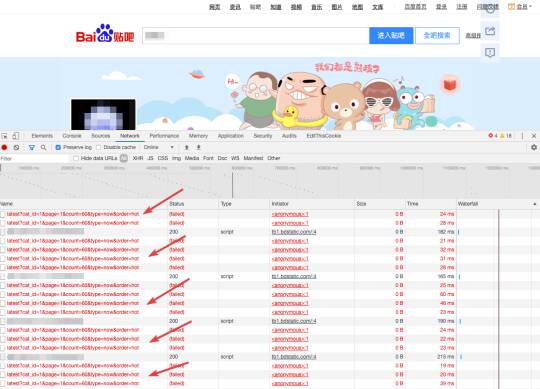Click in the network Filter text box
Viewport: 540px width, 389px height.
click(34, 158)
